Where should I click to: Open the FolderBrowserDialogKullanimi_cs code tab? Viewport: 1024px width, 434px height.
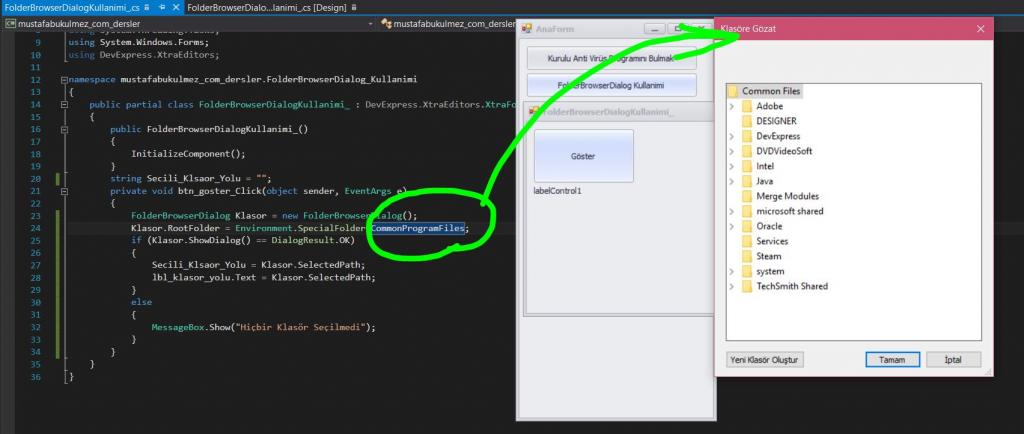click(x=71, y=8)
